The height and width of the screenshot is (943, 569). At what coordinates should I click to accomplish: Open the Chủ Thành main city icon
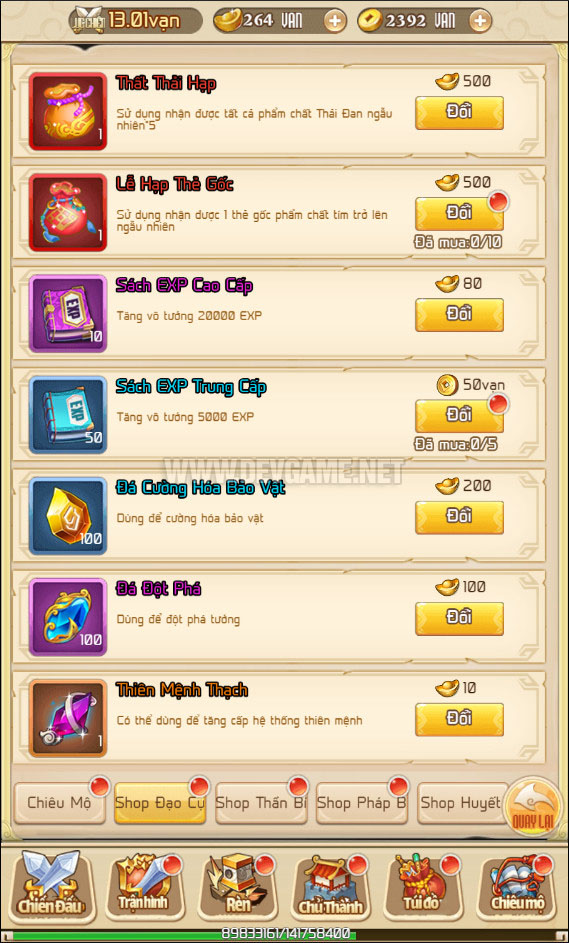point(330,886)
